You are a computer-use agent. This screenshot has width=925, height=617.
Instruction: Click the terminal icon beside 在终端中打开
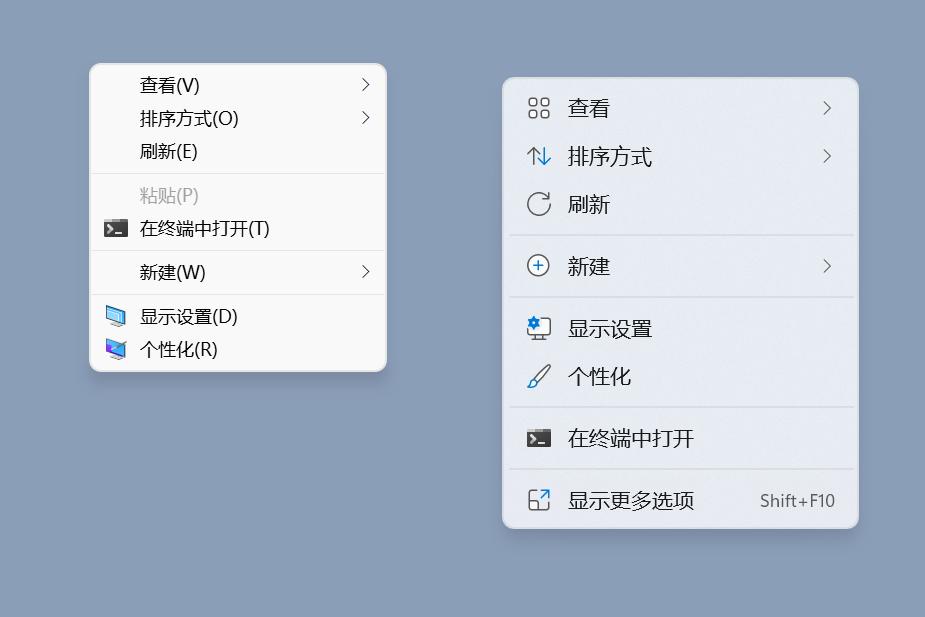click(538, 438)
